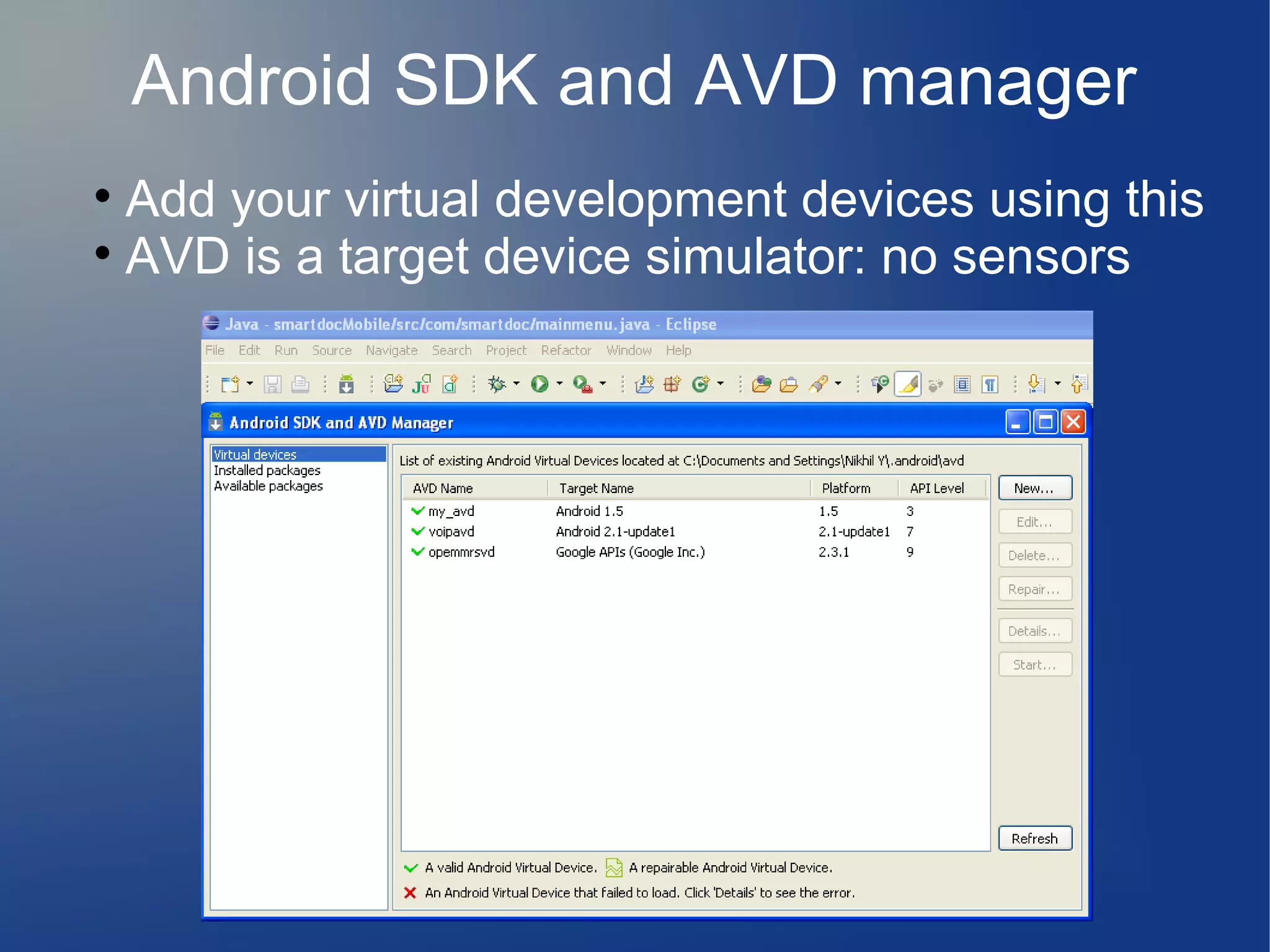
Task: Select the my_avd row
Action: (x=695, y=511)
